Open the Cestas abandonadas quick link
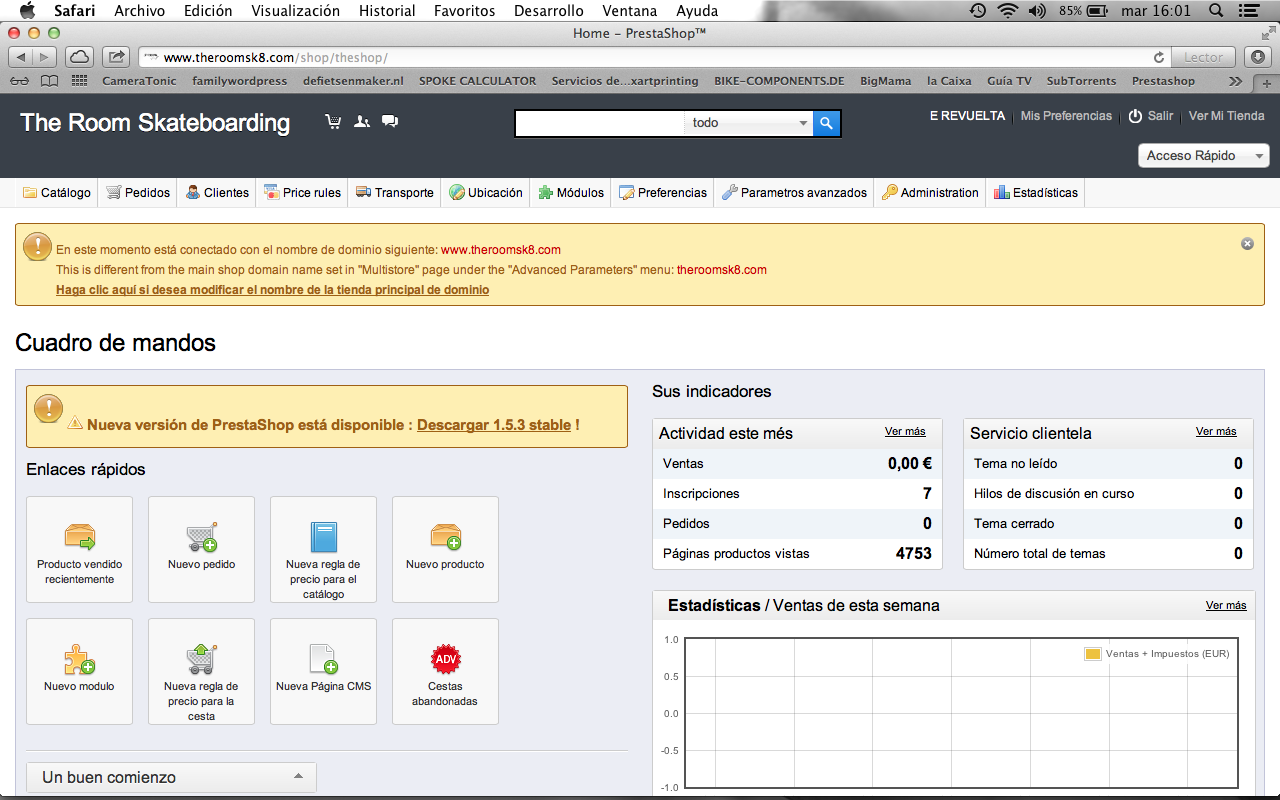This screenshot has width=1280, height=800. pos(446,671)
